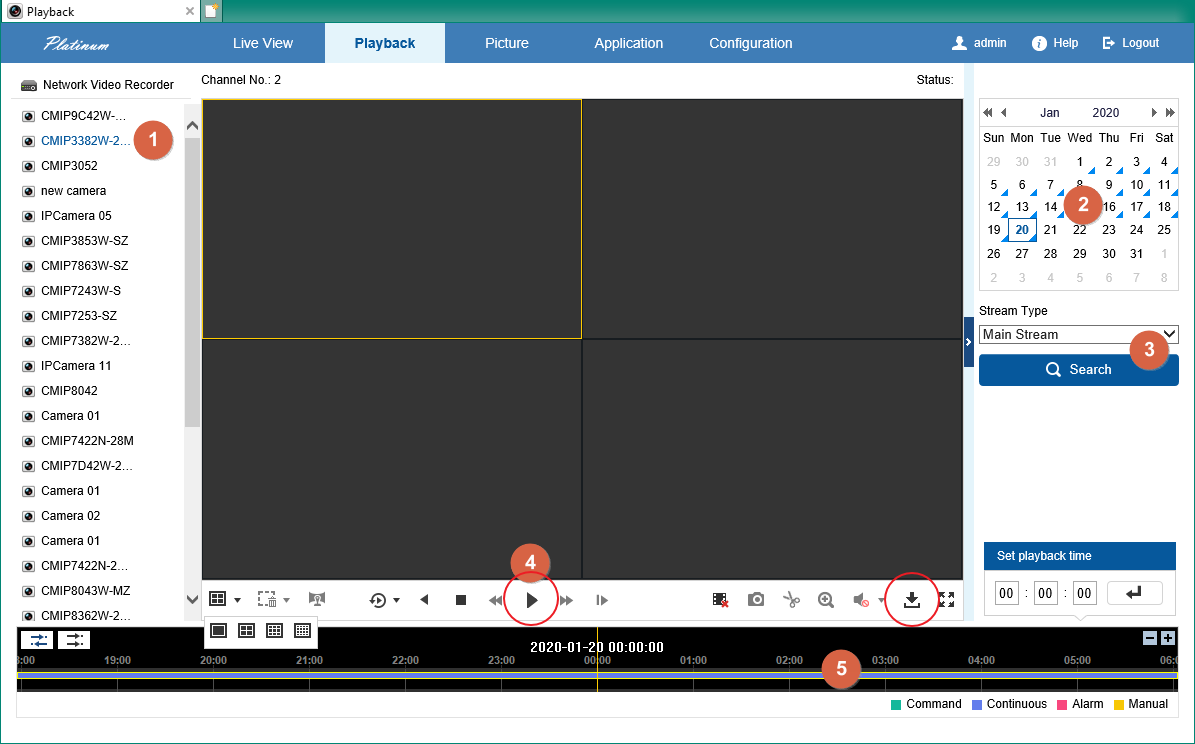Screen dimensions: 1195x744
Task: Enter full screen mode
Action: click(x=946, y=600)
